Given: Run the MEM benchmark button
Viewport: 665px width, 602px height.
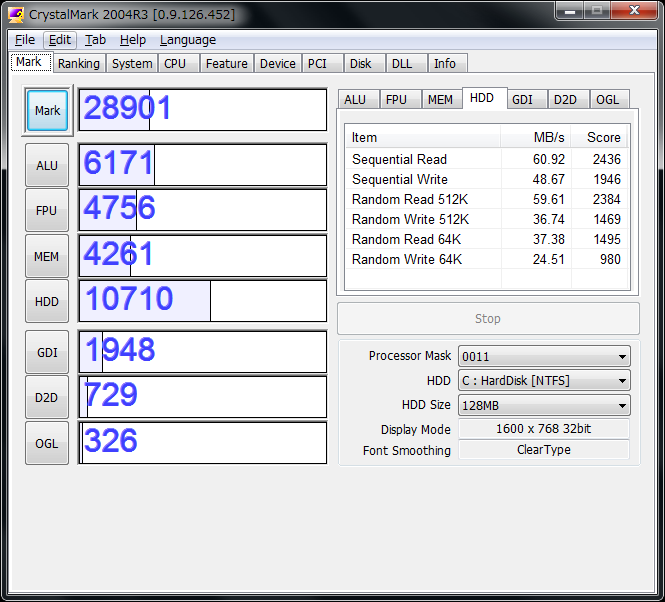Looking at the screenshot, I should click(47, 256).
